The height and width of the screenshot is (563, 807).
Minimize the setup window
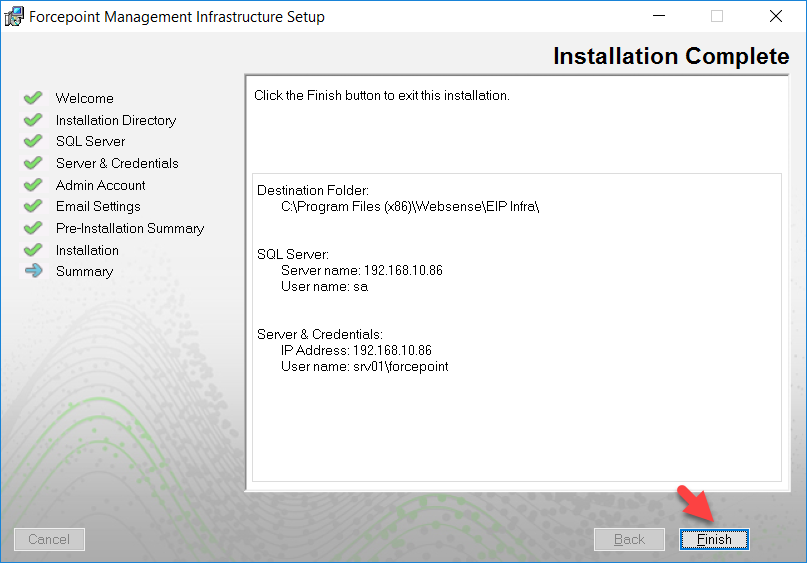pyautogui.click(x=659, y=16)
